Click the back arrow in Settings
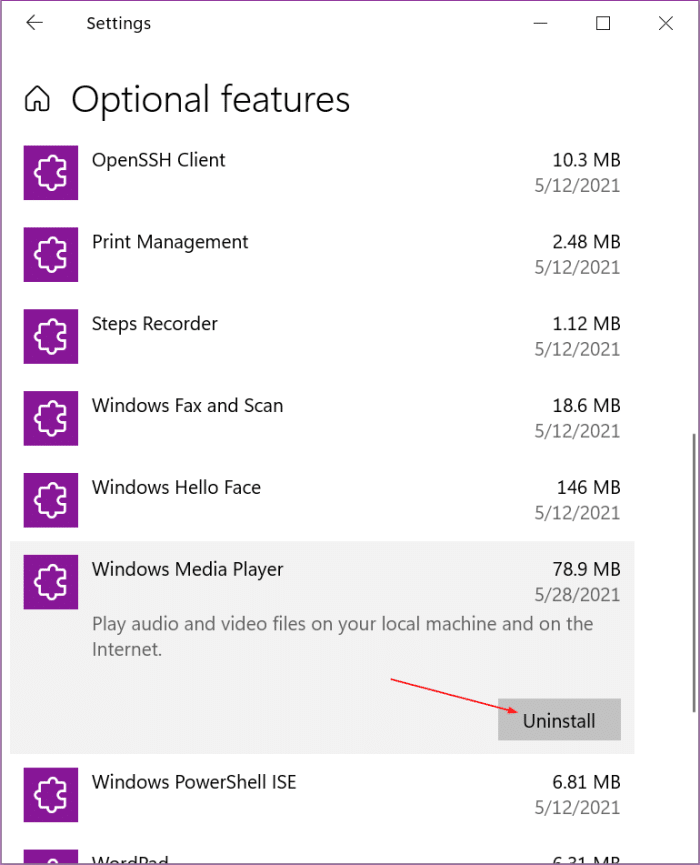Image resolution: width=700 pixels, height=865 pixels. (34, 22)
